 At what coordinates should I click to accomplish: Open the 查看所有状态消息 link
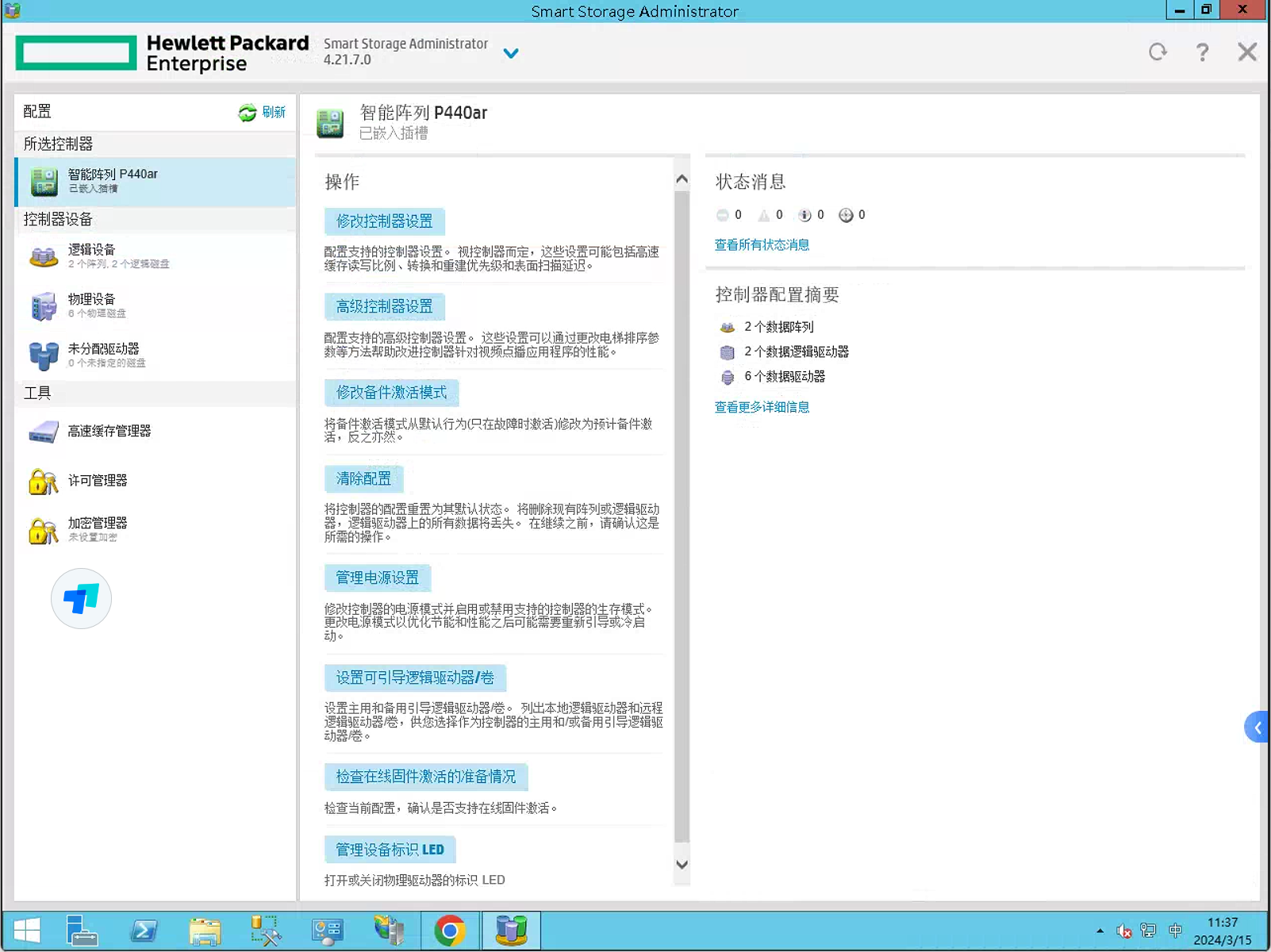[762, 245]
